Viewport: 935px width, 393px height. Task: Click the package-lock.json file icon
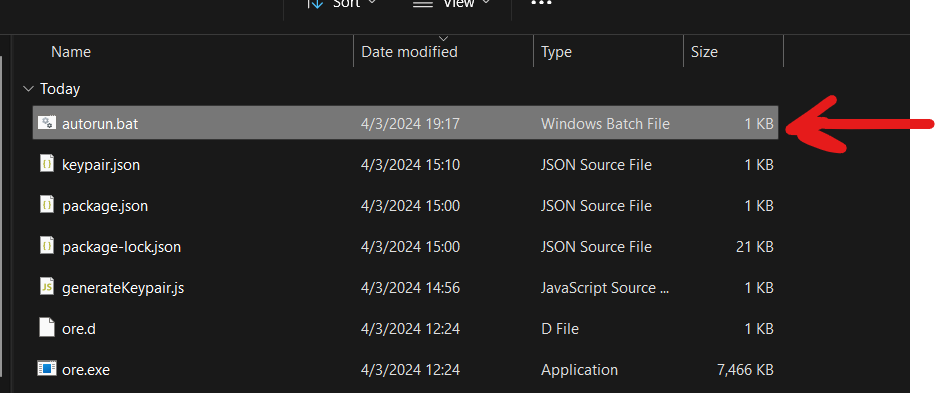point(47,246)
